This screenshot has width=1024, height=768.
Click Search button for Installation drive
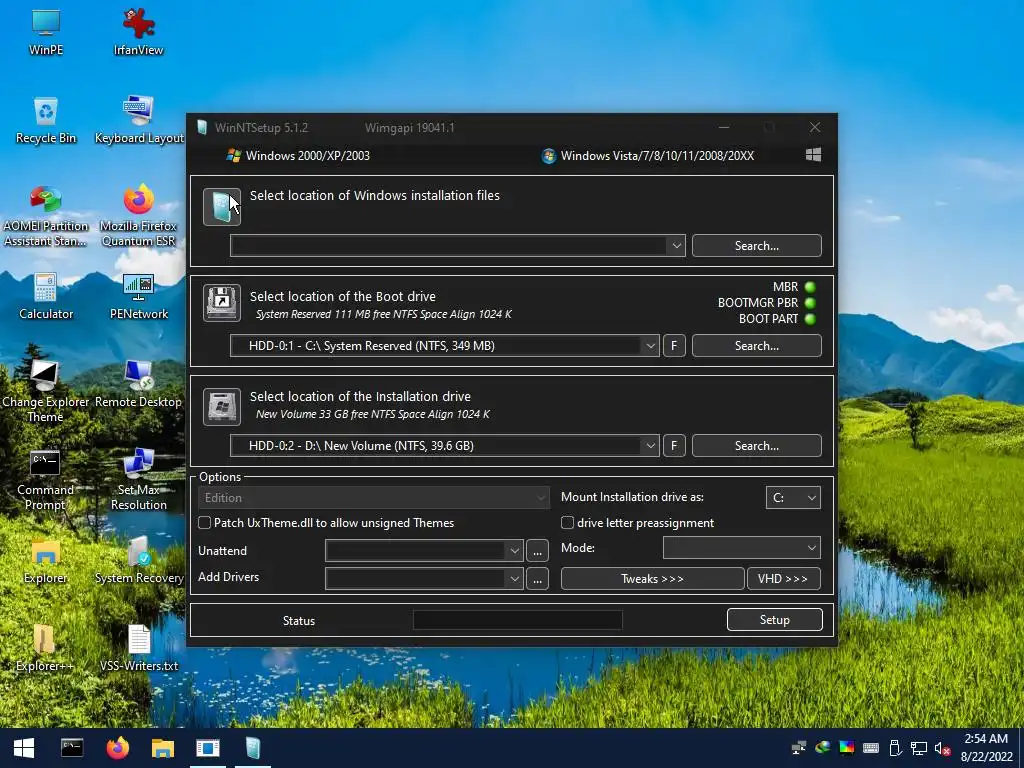tap(756, 445)
